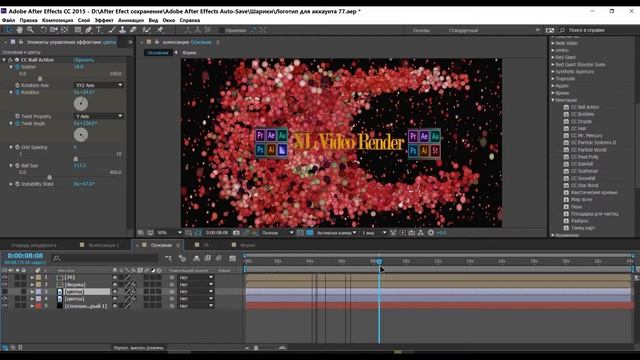Viewport: 640px width, 360px height.
Task: Open the parent dropdown of layer 1
Action: pos(196,278)
